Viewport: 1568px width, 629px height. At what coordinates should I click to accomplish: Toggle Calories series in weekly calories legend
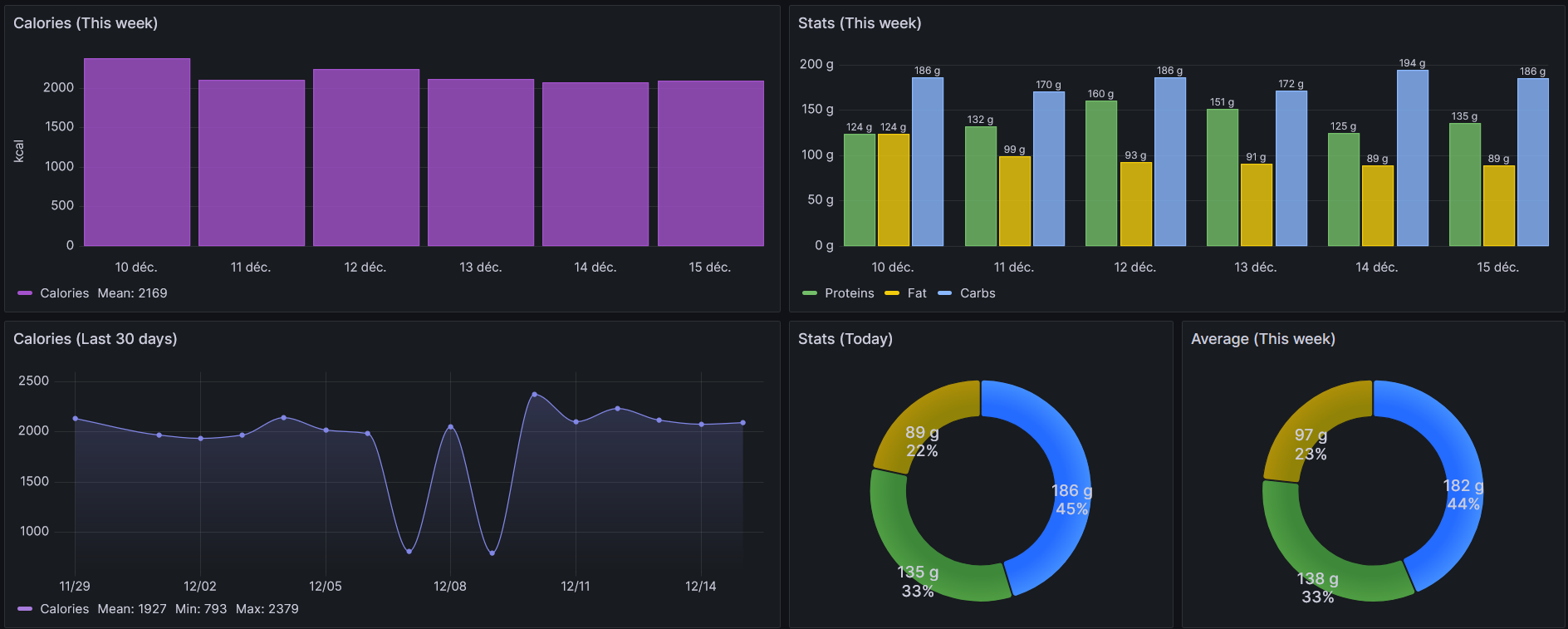(64, 293)
